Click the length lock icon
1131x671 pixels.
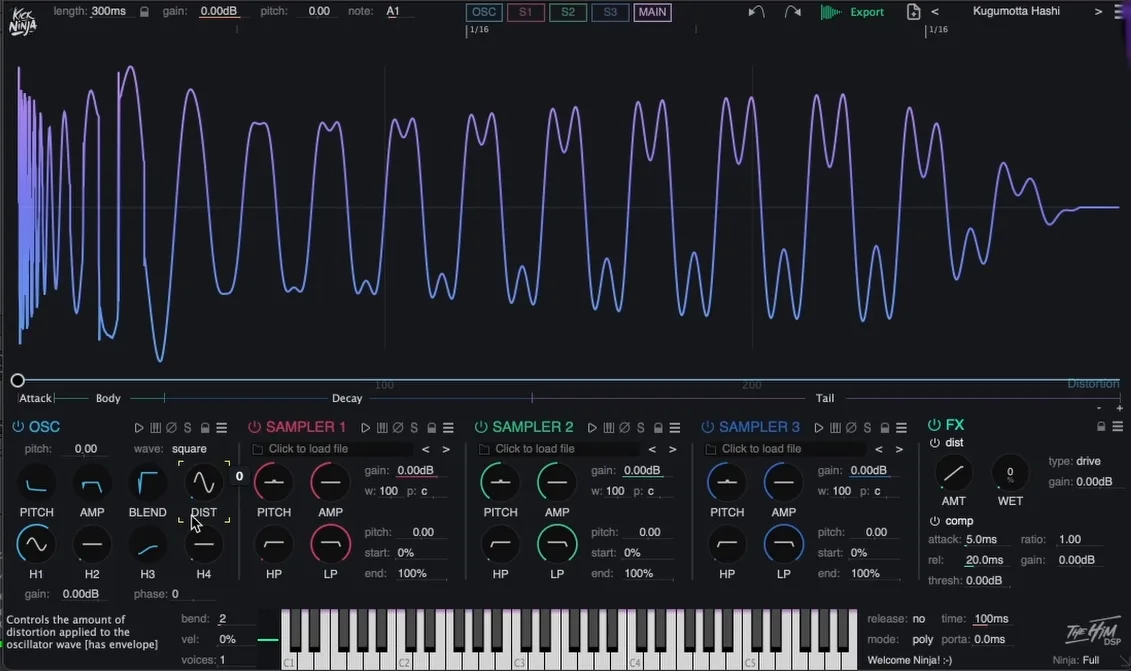click(x=144, y=12)
